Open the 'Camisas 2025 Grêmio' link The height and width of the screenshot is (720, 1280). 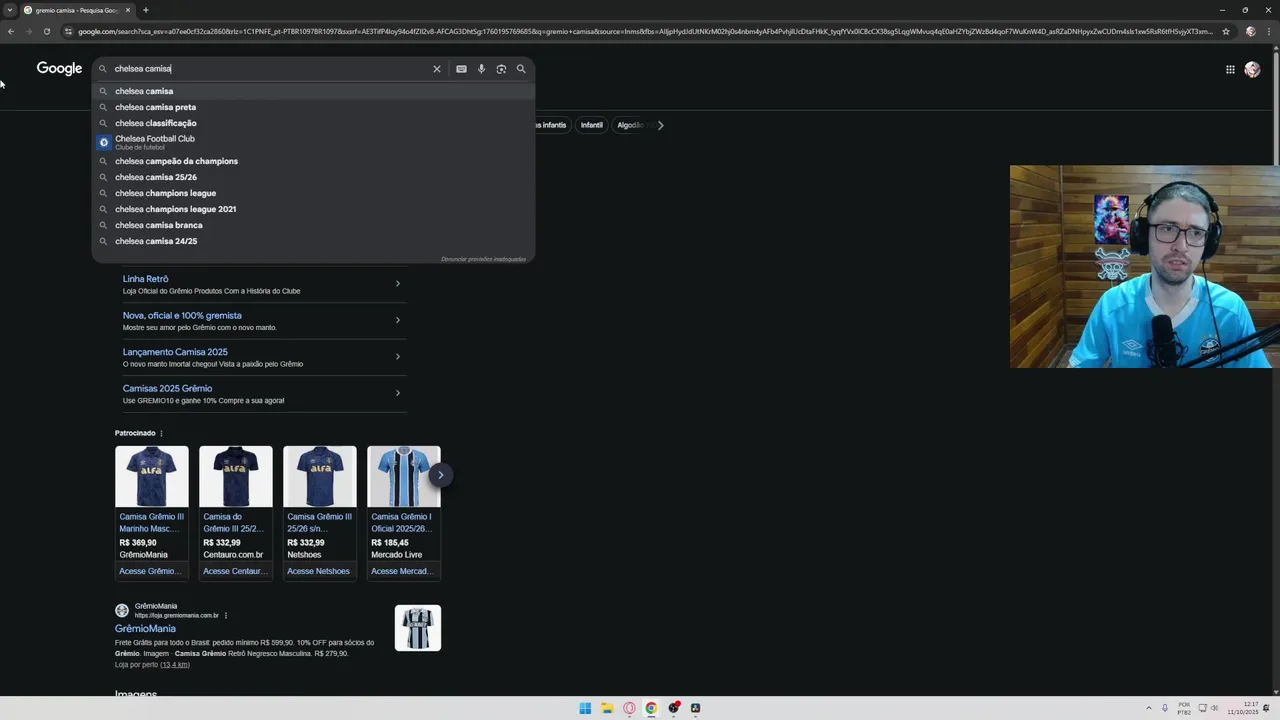167,388
